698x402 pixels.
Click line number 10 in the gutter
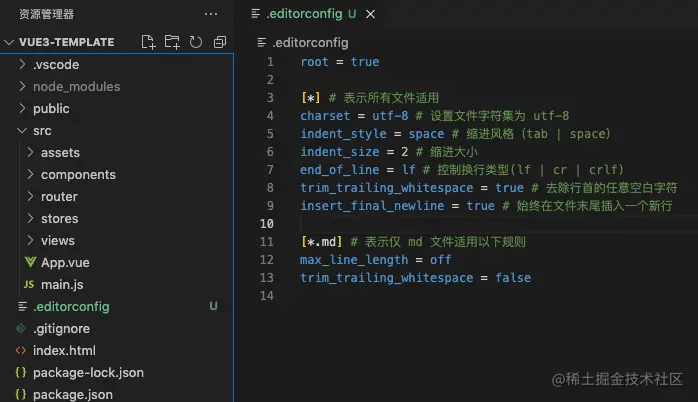tap(267, 223)
